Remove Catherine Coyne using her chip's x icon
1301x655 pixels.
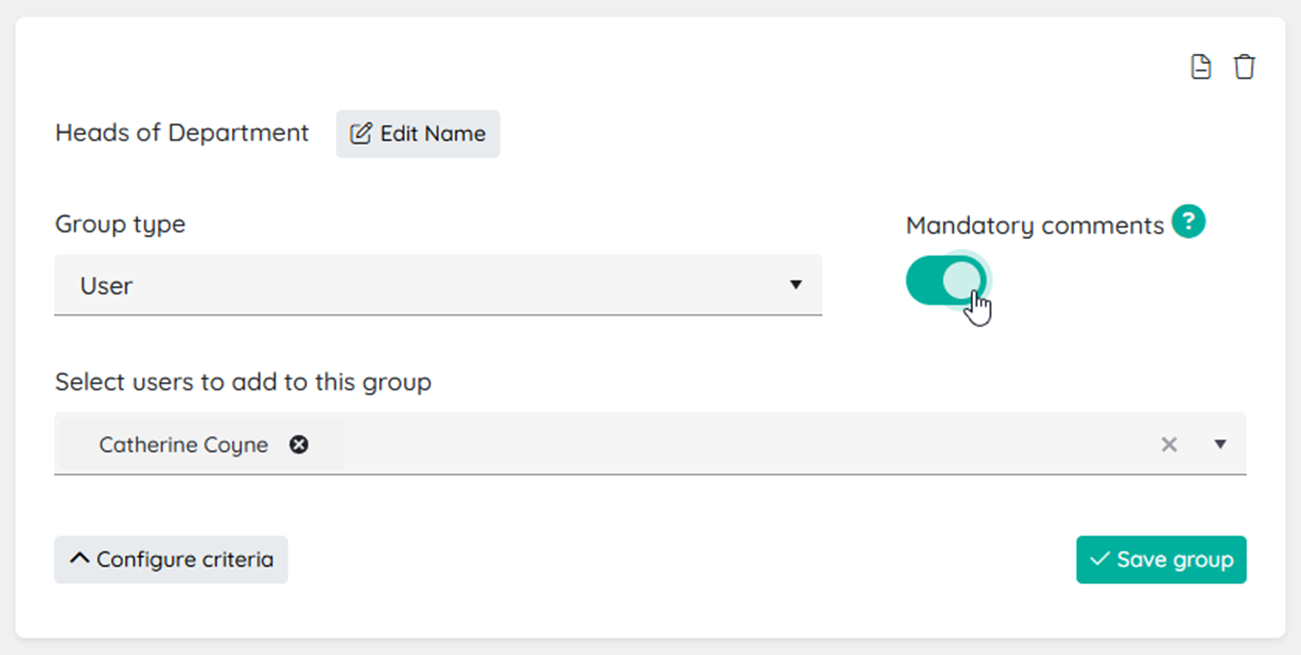pyautogui.click(x=298, y=445)
